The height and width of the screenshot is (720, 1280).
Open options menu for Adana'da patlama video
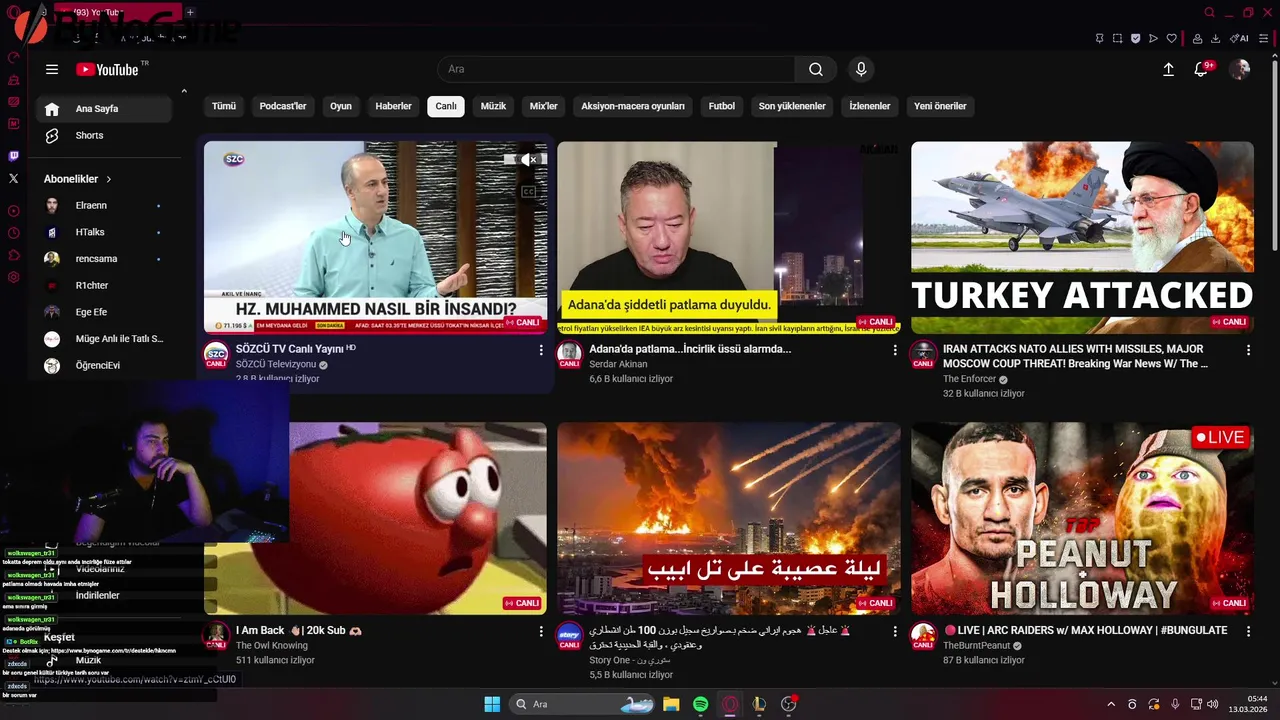(x=894, y=350)
